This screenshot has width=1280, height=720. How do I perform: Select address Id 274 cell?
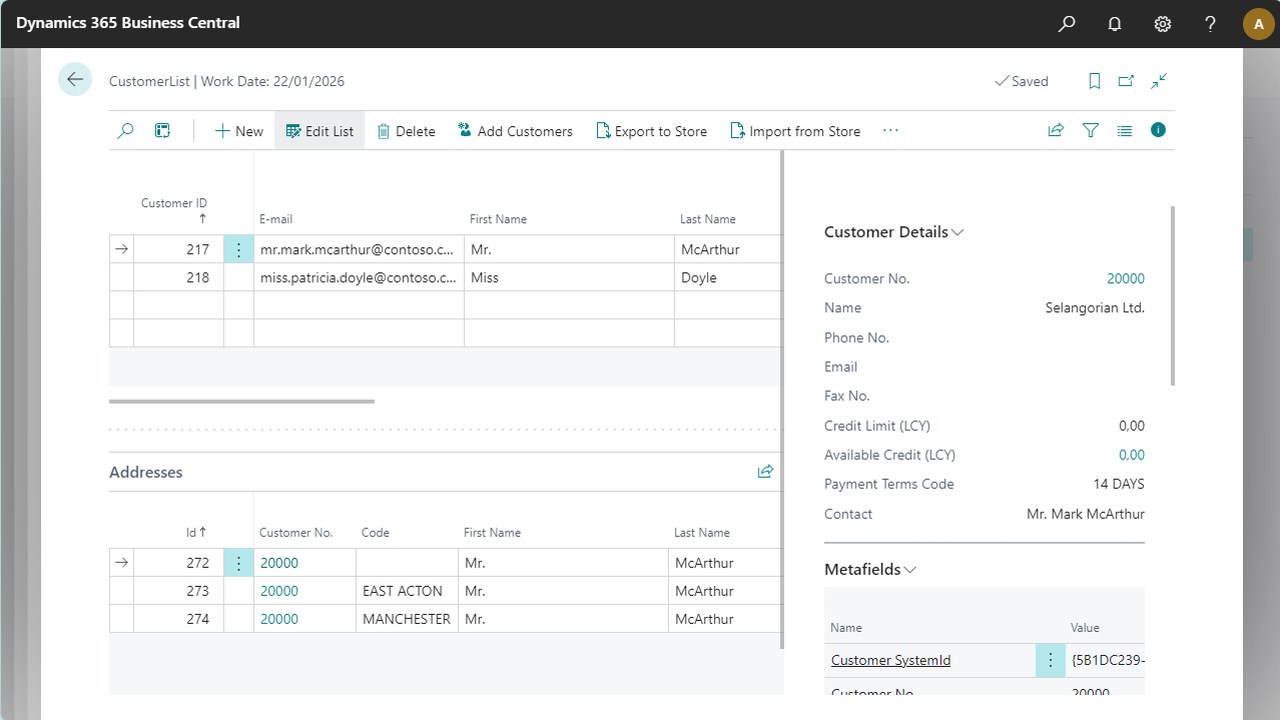[x=178, y=619]
